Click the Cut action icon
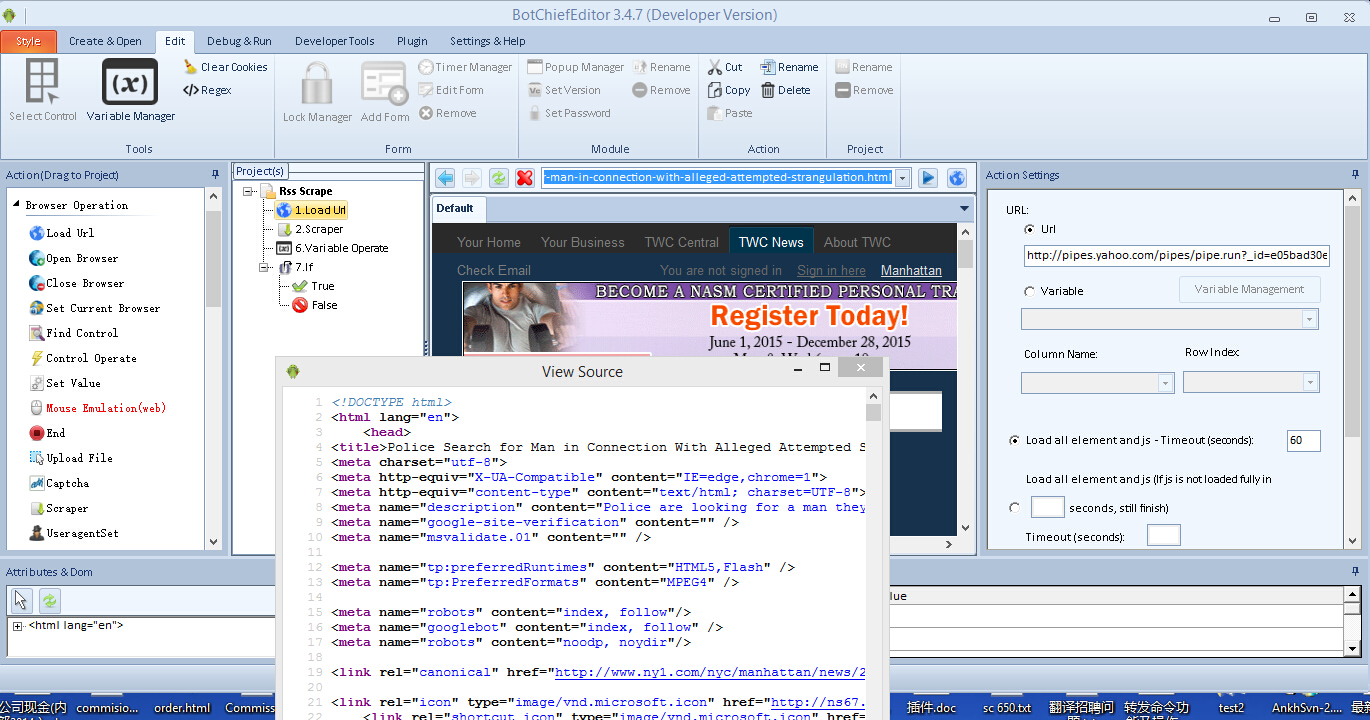1370x720 pixels. click(715, 67)
